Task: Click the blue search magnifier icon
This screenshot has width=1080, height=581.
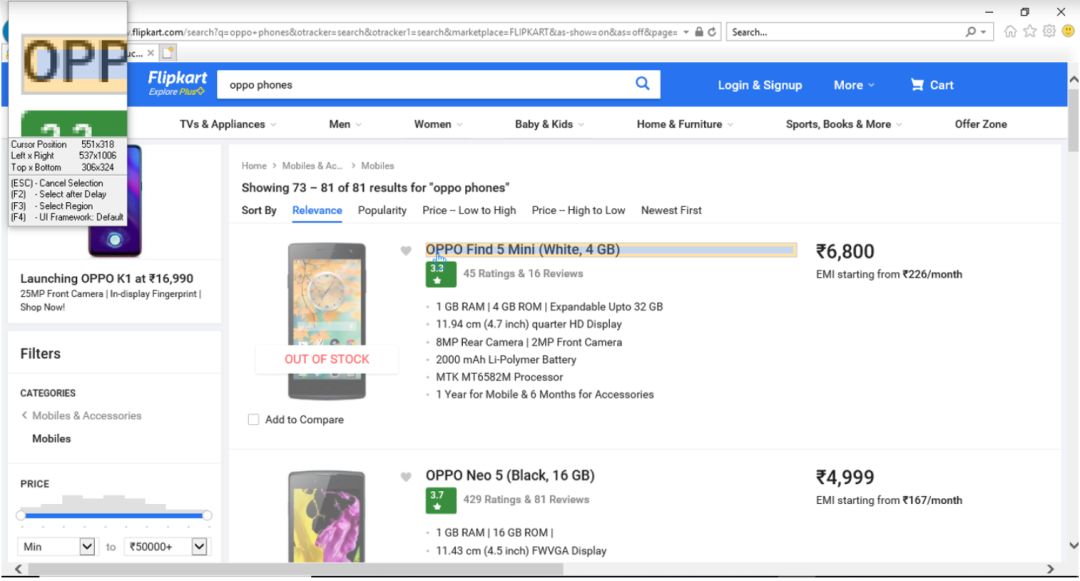Action: 642,83
